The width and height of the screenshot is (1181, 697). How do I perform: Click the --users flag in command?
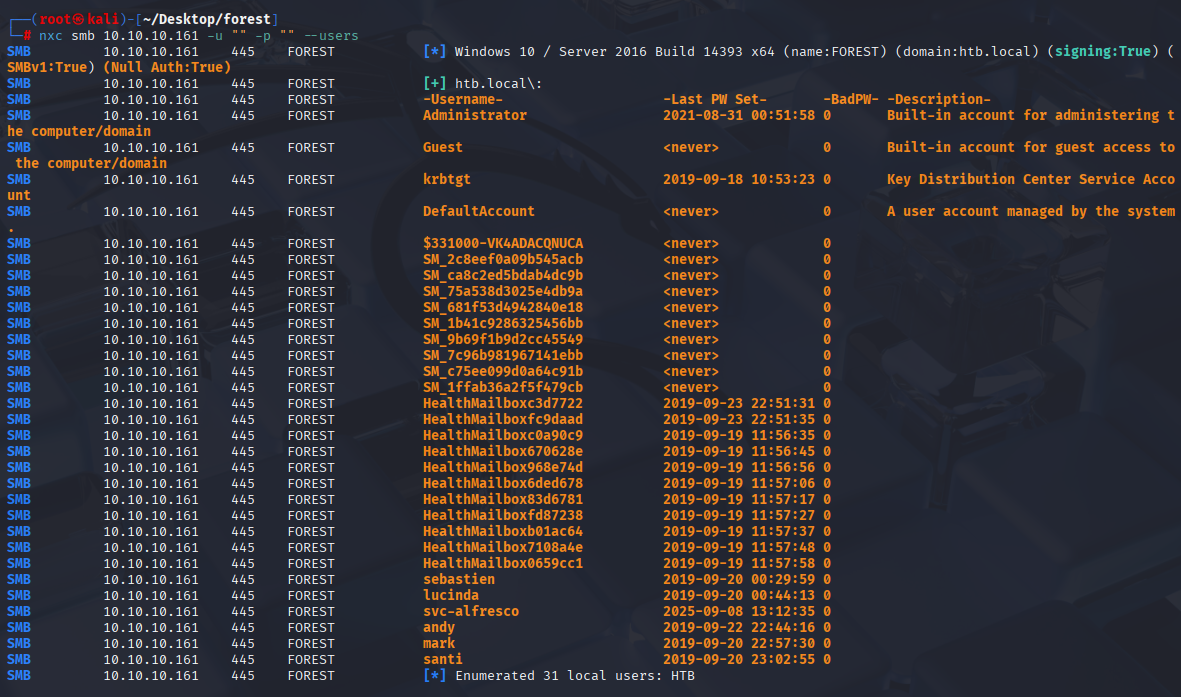coord(331,35)
